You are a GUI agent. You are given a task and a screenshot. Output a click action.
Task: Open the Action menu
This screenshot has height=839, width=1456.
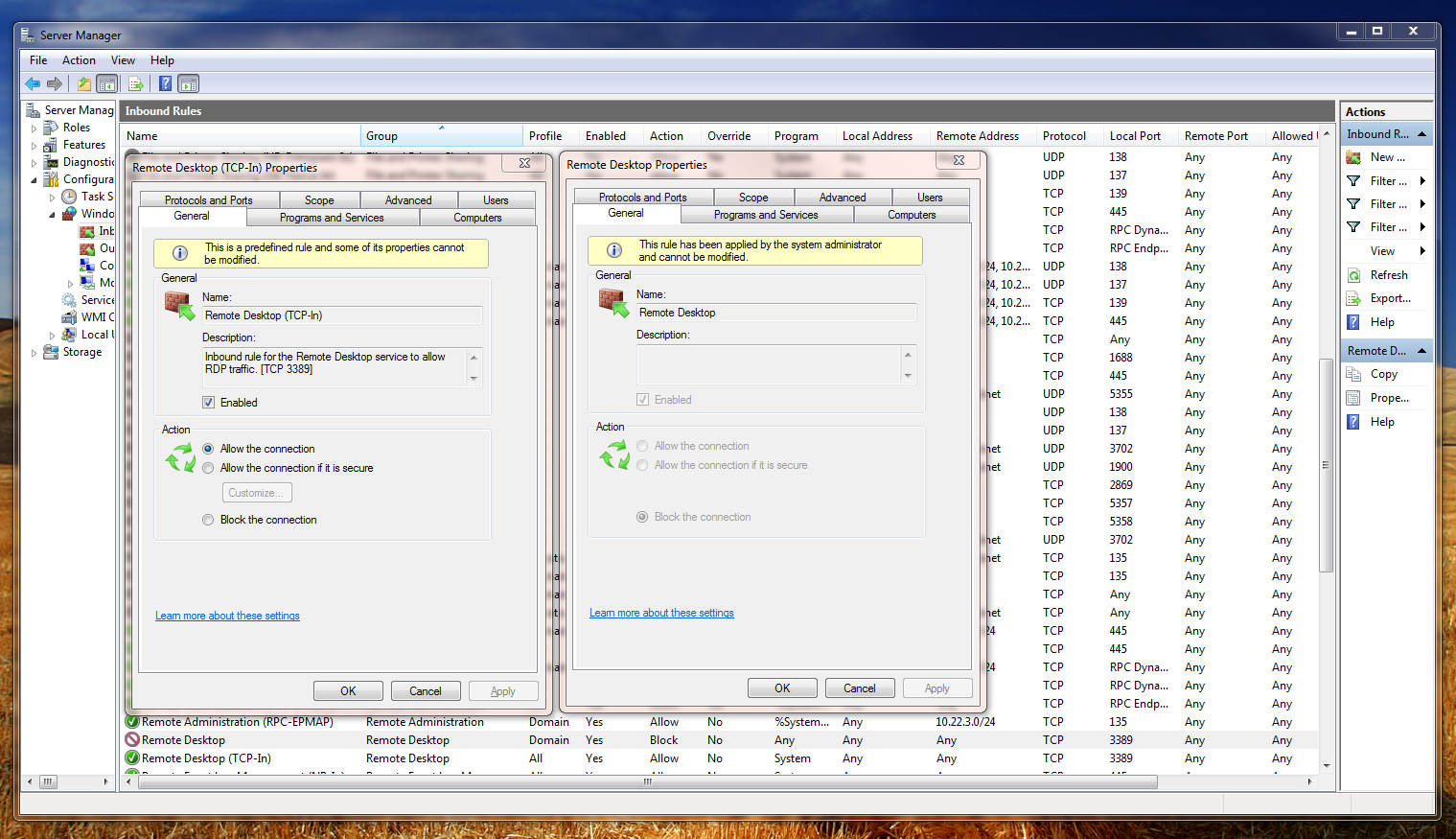(x=79, y=59)
